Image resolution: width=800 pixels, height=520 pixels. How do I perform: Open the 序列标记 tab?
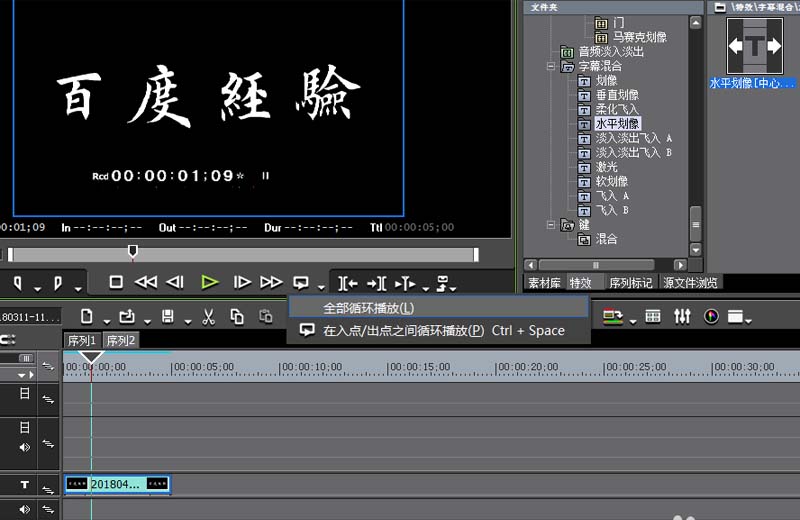click(x=631, y=283)
